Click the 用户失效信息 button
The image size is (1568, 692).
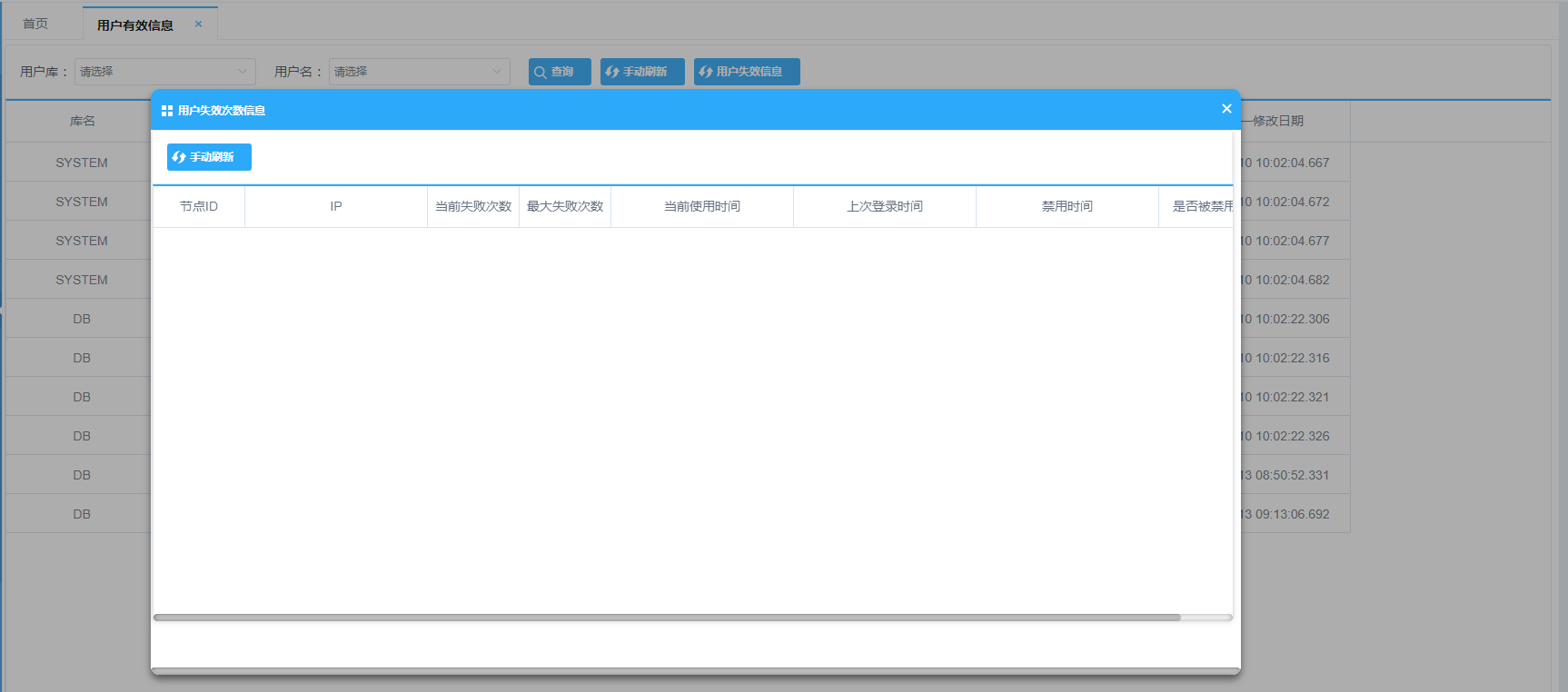click(747, 72)
